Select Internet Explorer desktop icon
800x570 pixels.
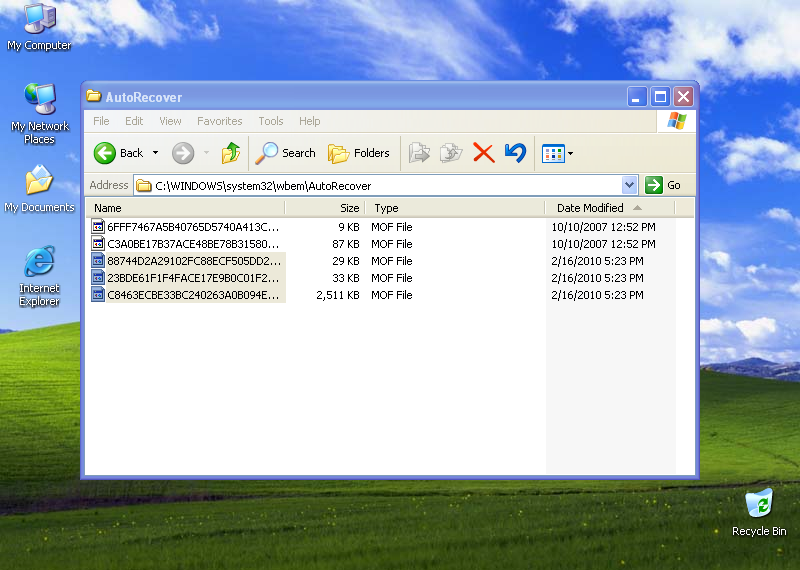(39, 276)
